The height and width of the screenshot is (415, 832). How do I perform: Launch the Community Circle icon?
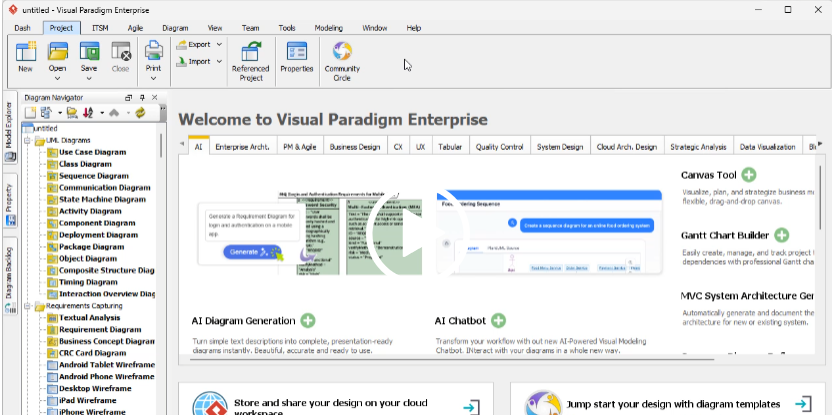tap(342, 58)
